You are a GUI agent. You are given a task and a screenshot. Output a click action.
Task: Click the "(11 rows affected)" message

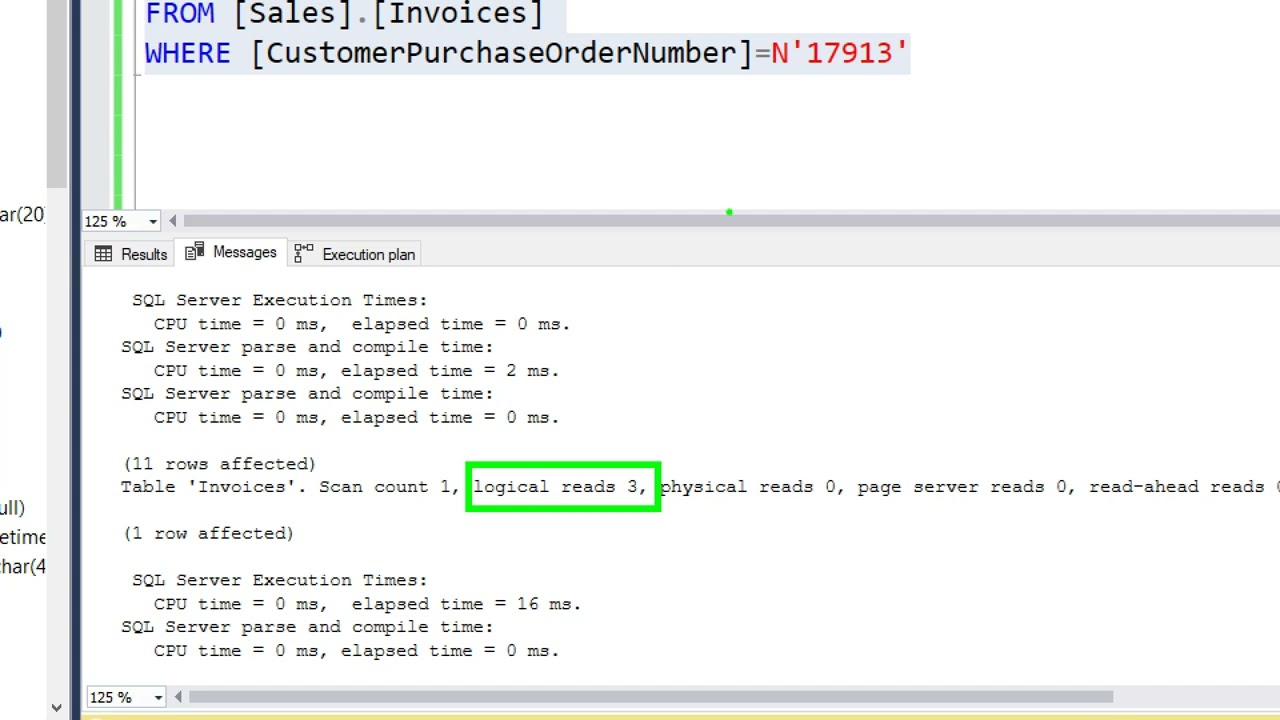pyautogui.click(x=219, y=464)
